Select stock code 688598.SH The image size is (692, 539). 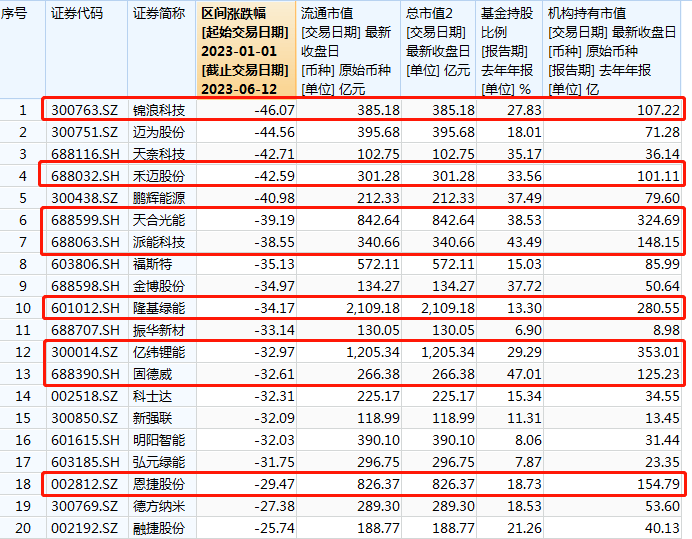click(x=85, y=286)
